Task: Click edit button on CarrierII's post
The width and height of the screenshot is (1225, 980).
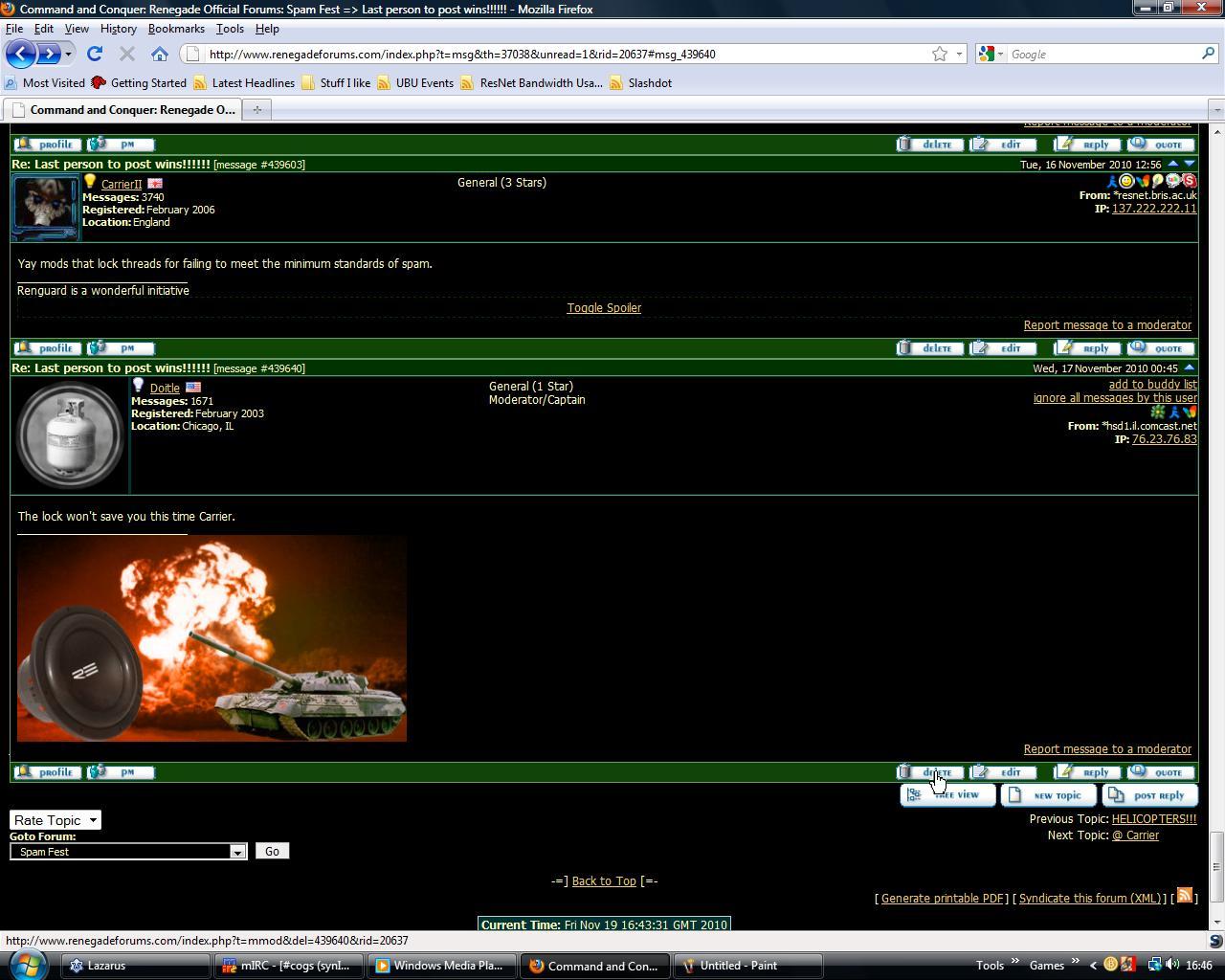Action: [x=1002, y=348]
